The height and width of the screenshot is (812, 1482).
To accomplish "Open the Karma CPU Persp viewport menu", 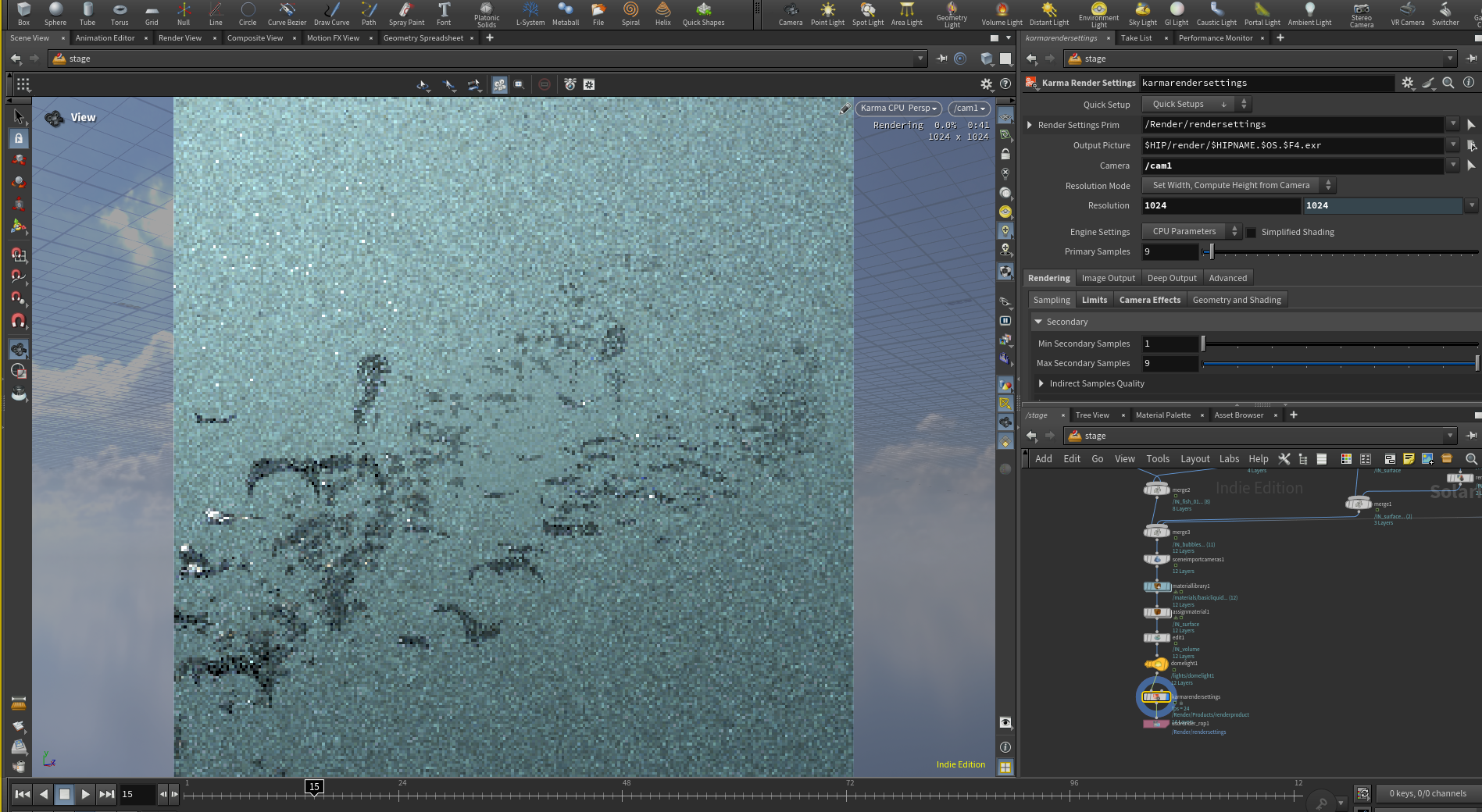I will (898, 109).
